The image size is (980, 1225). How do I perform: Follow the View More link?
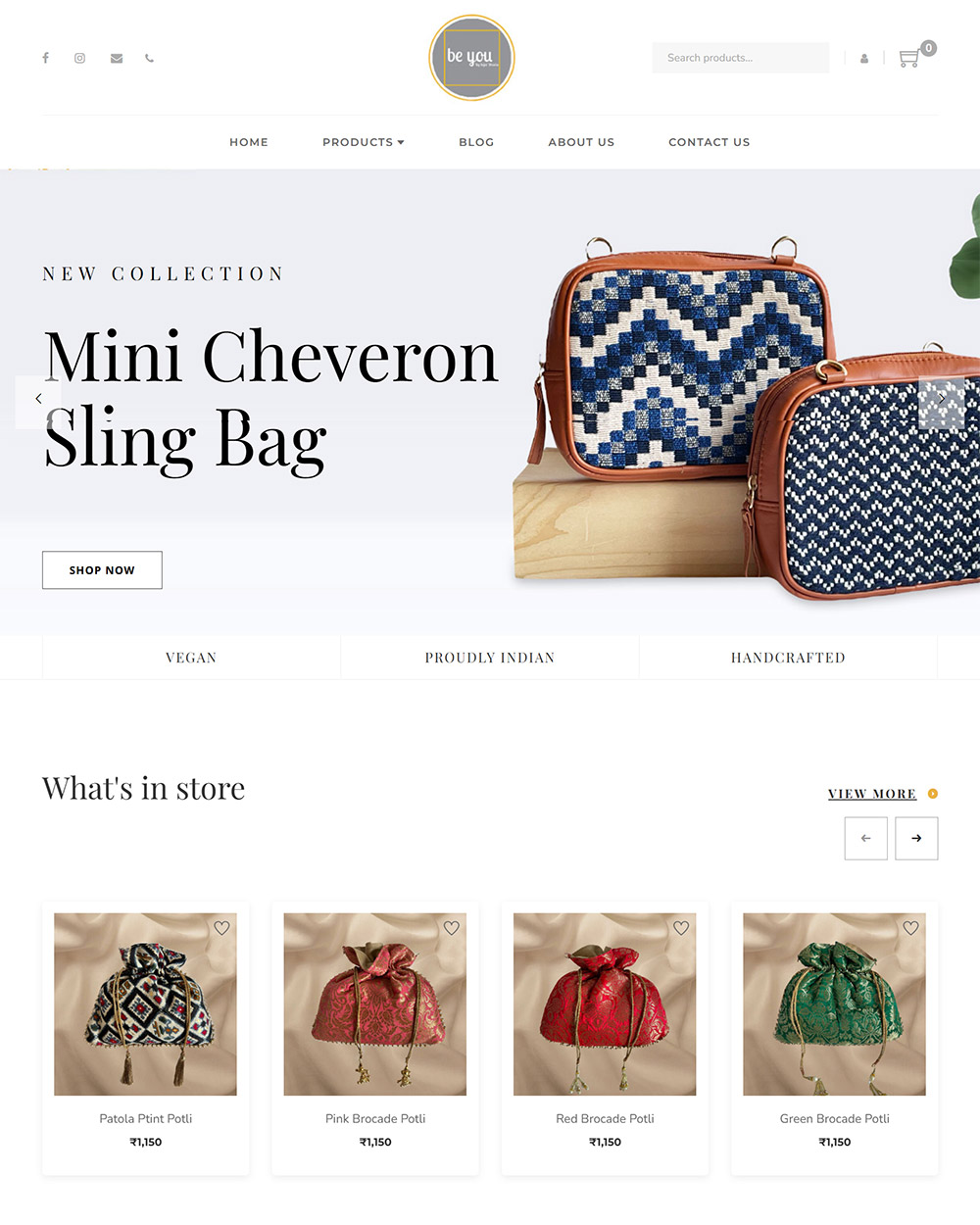point(872,794)
